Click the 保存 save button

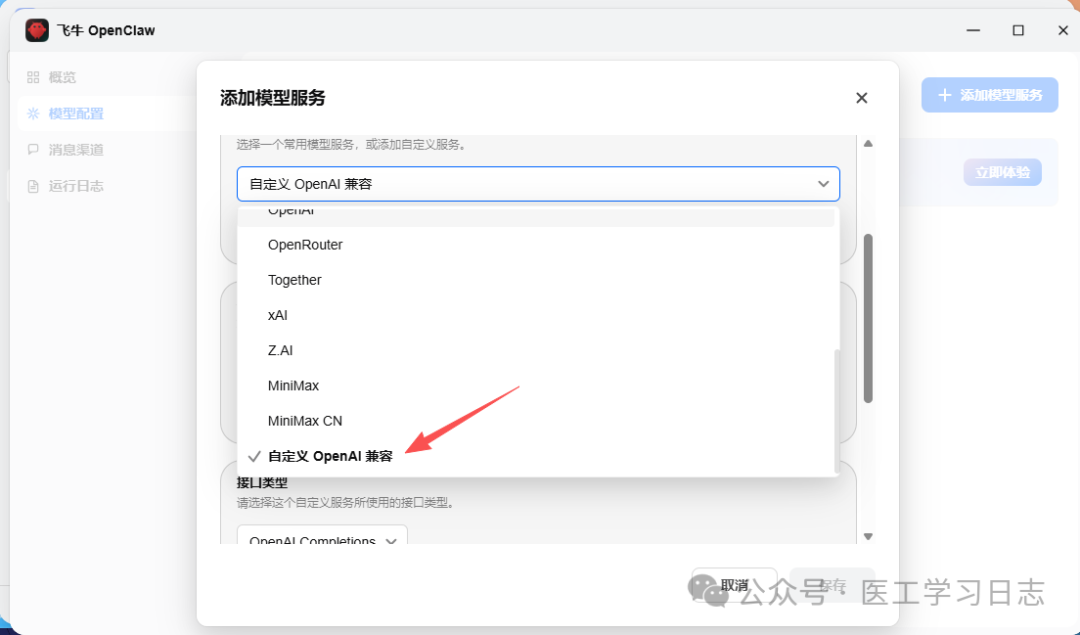832,585
